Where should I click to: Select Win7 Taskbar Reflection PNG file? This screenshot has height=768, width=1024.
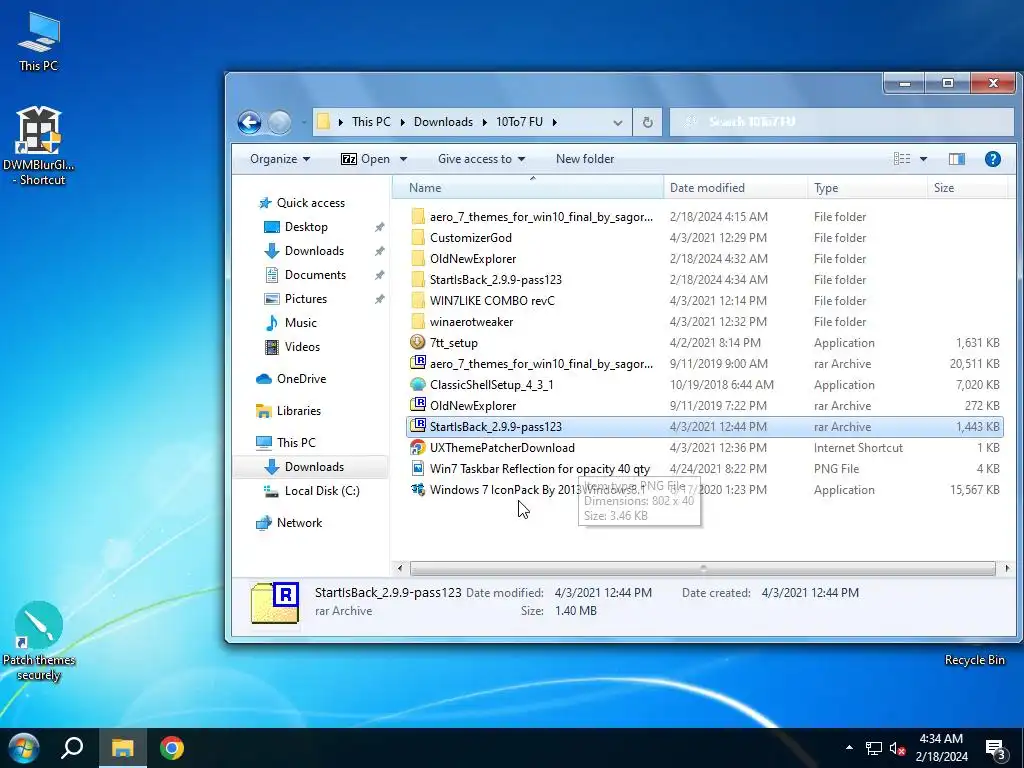[530, 468]
